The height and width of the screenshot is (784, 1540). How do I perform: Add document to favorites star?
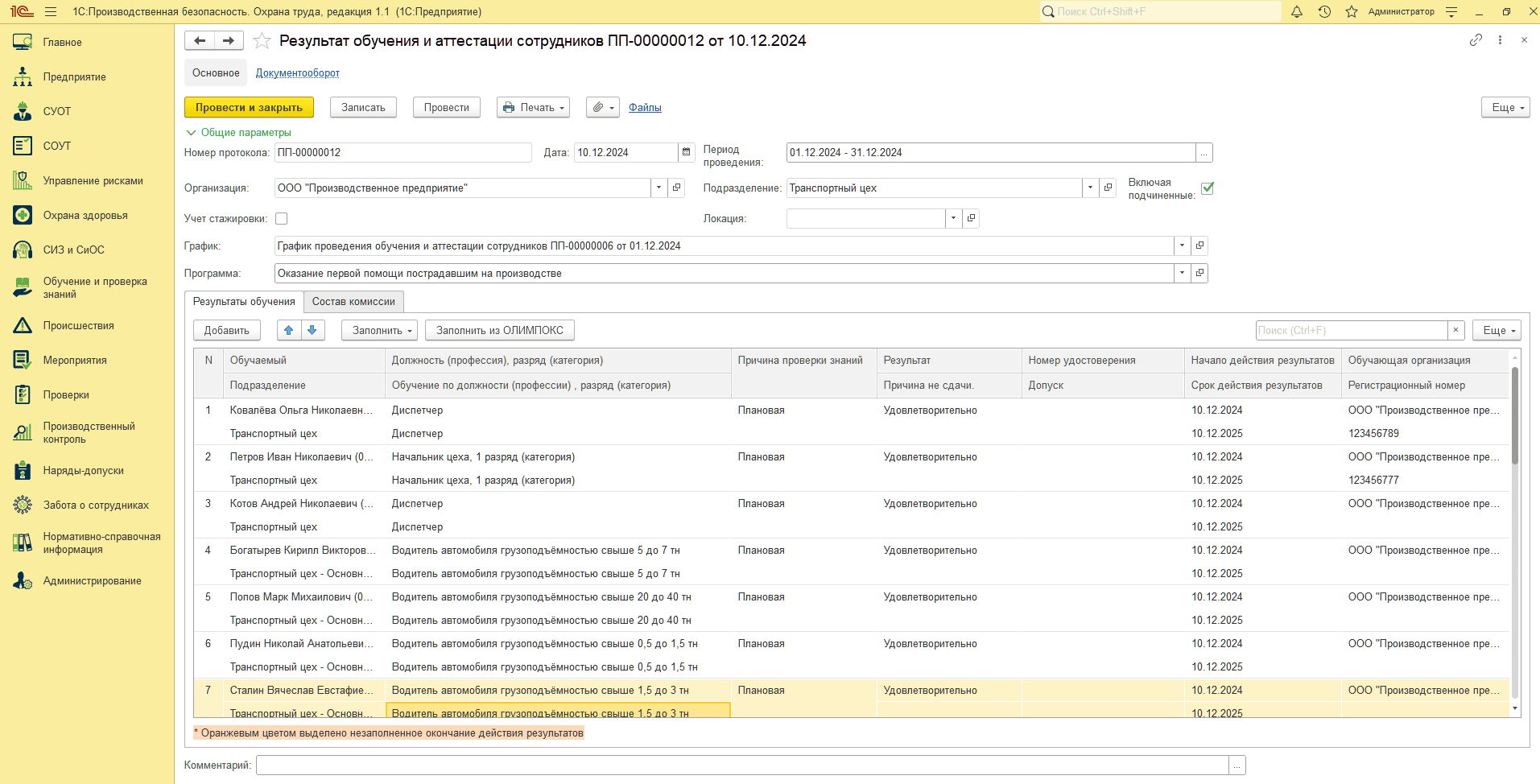coord(262,41)
